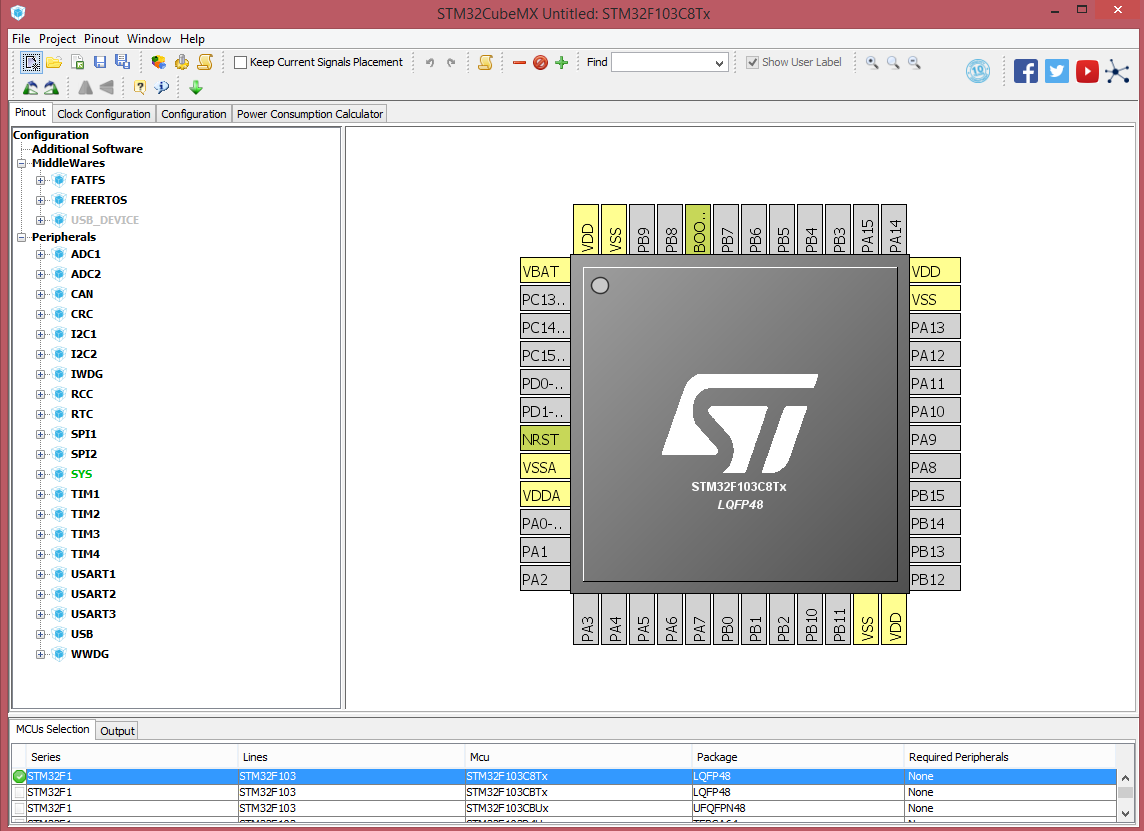Screen dimensions: 1144x831
Task: Open the Help menu
Action: tap(193, 39)
